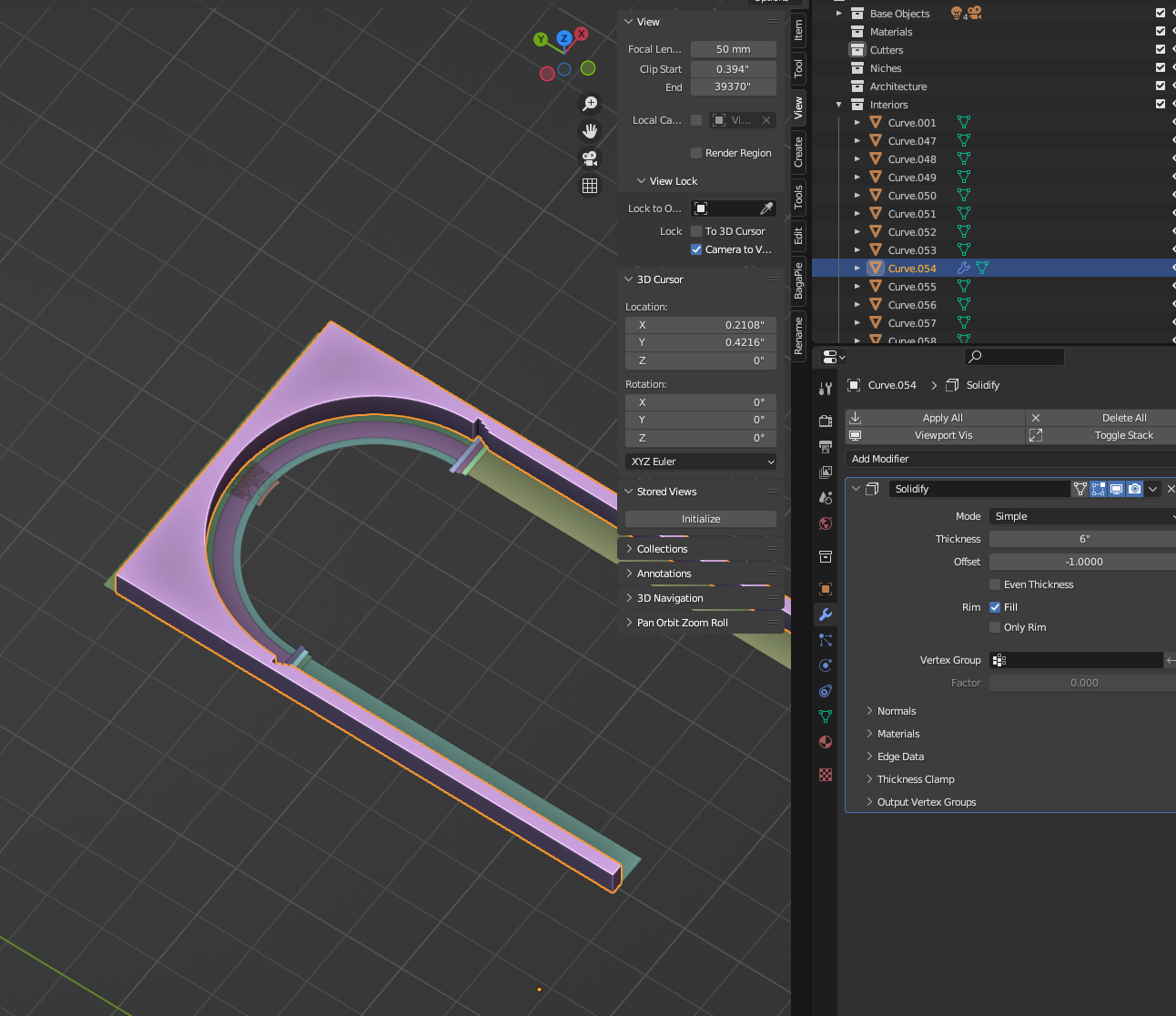The image size is (1176, 1016).
Task: Click the Thickness value slider field
Action: (1082, 539)
